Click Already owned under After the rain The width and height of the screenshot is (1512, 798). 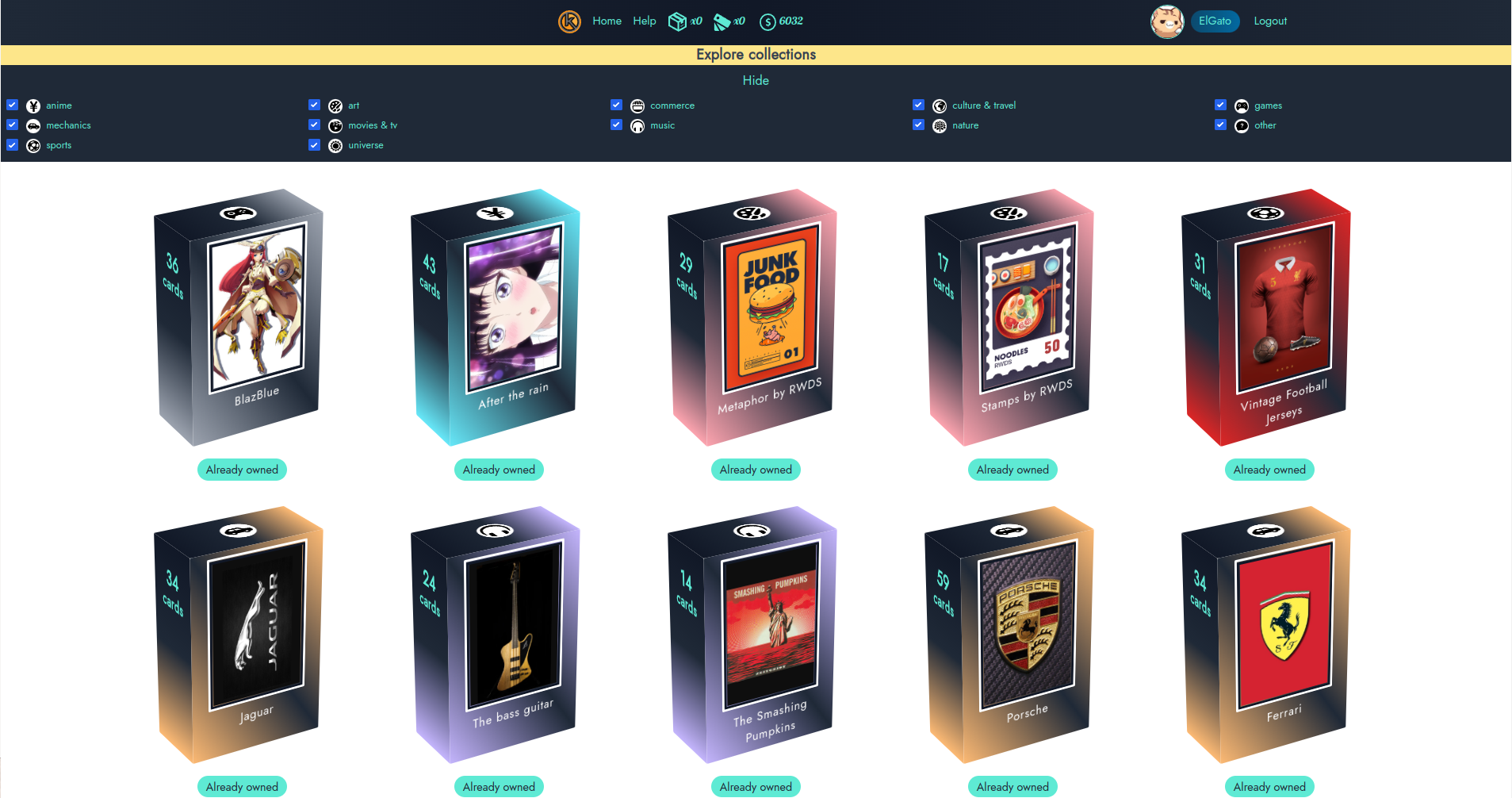pos(499,470)
